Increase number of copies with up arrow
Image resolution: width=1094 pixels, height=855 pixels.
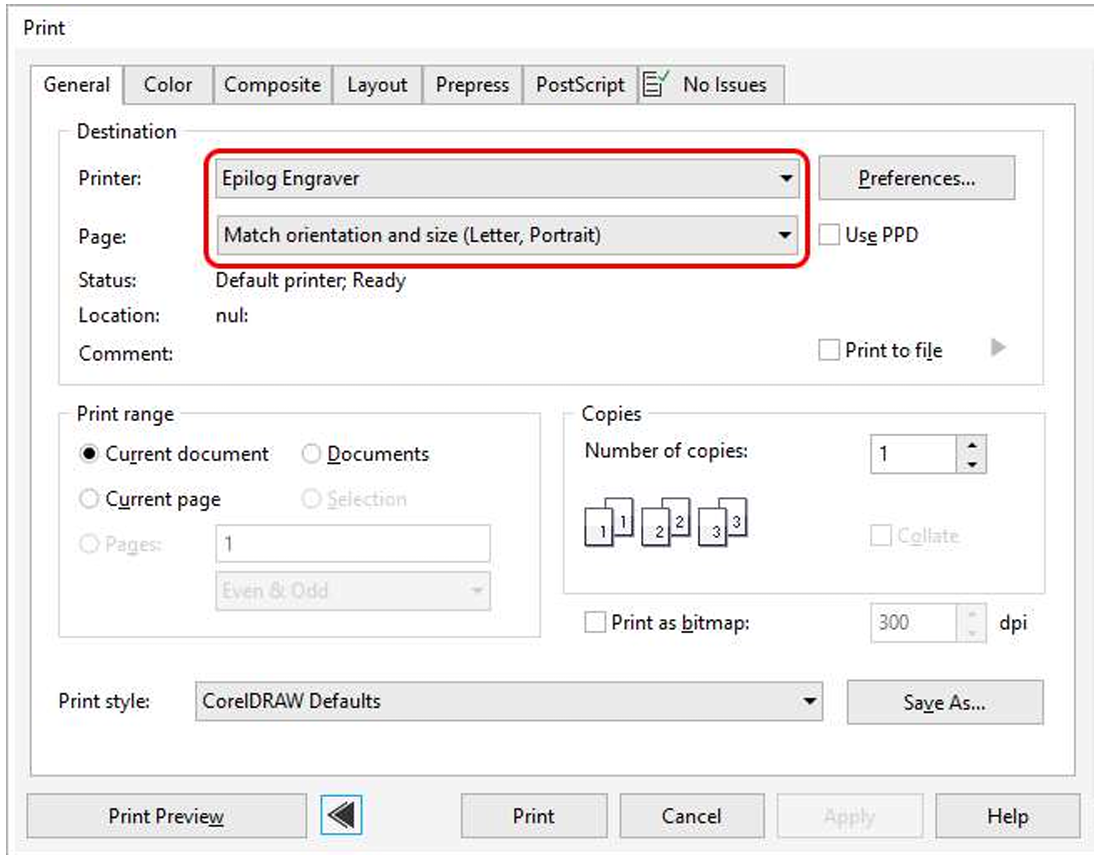click(971, 444)
